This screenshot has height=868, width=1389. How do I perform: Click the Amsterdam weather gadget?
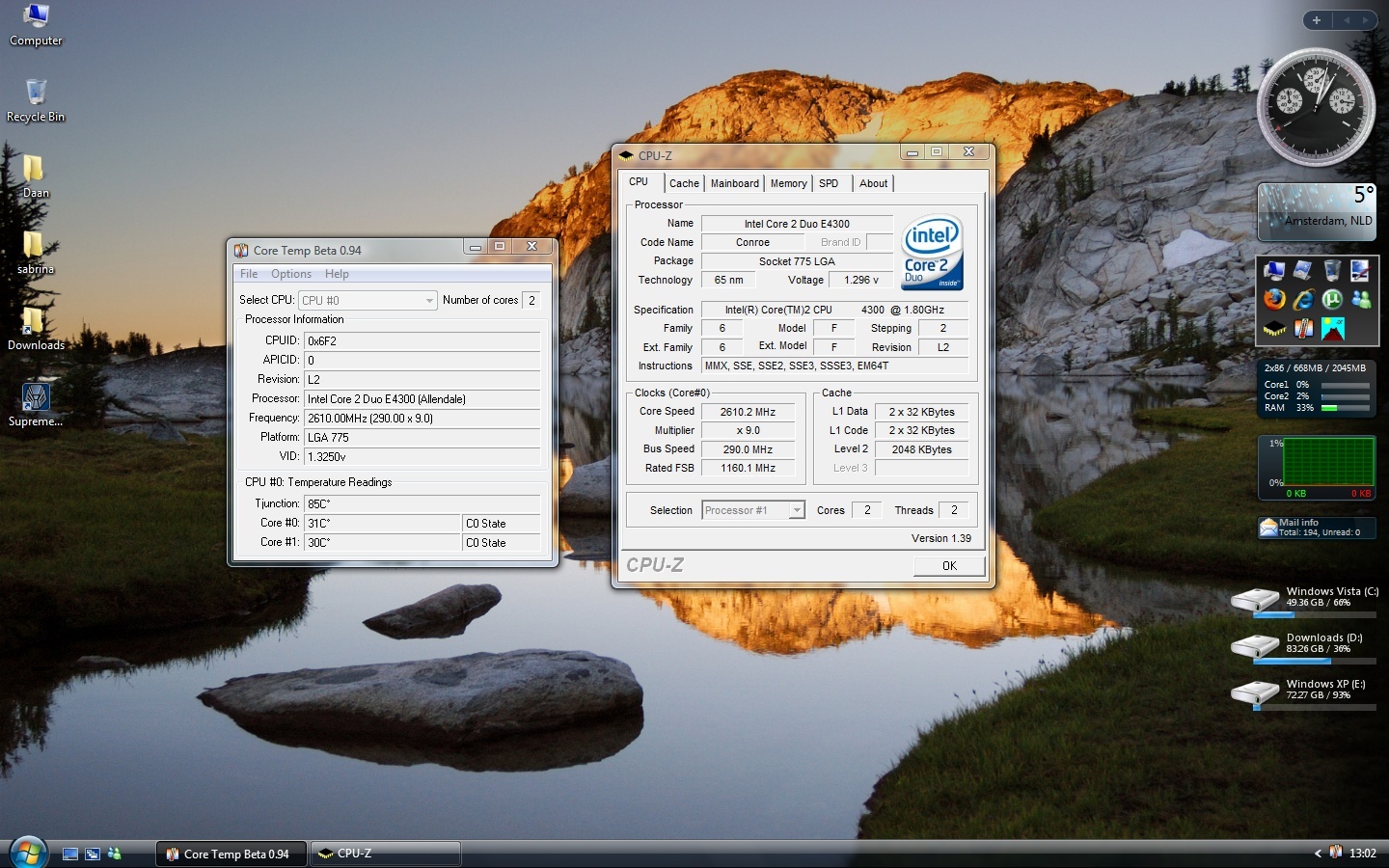click(1317, 212)
